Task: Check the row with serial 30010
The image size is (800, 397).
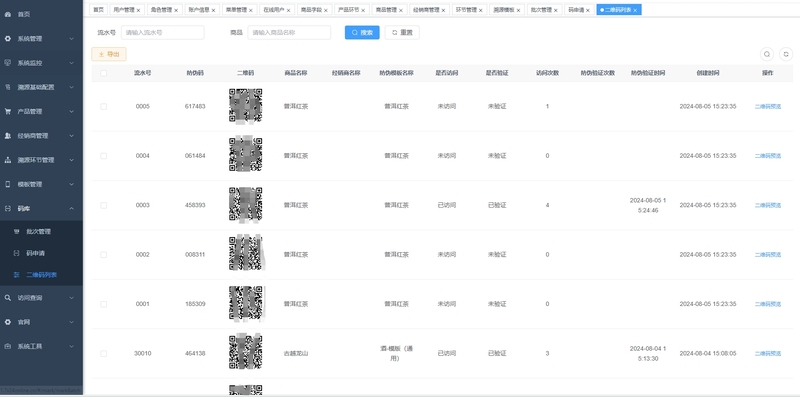Action: (x=104, y=354)
